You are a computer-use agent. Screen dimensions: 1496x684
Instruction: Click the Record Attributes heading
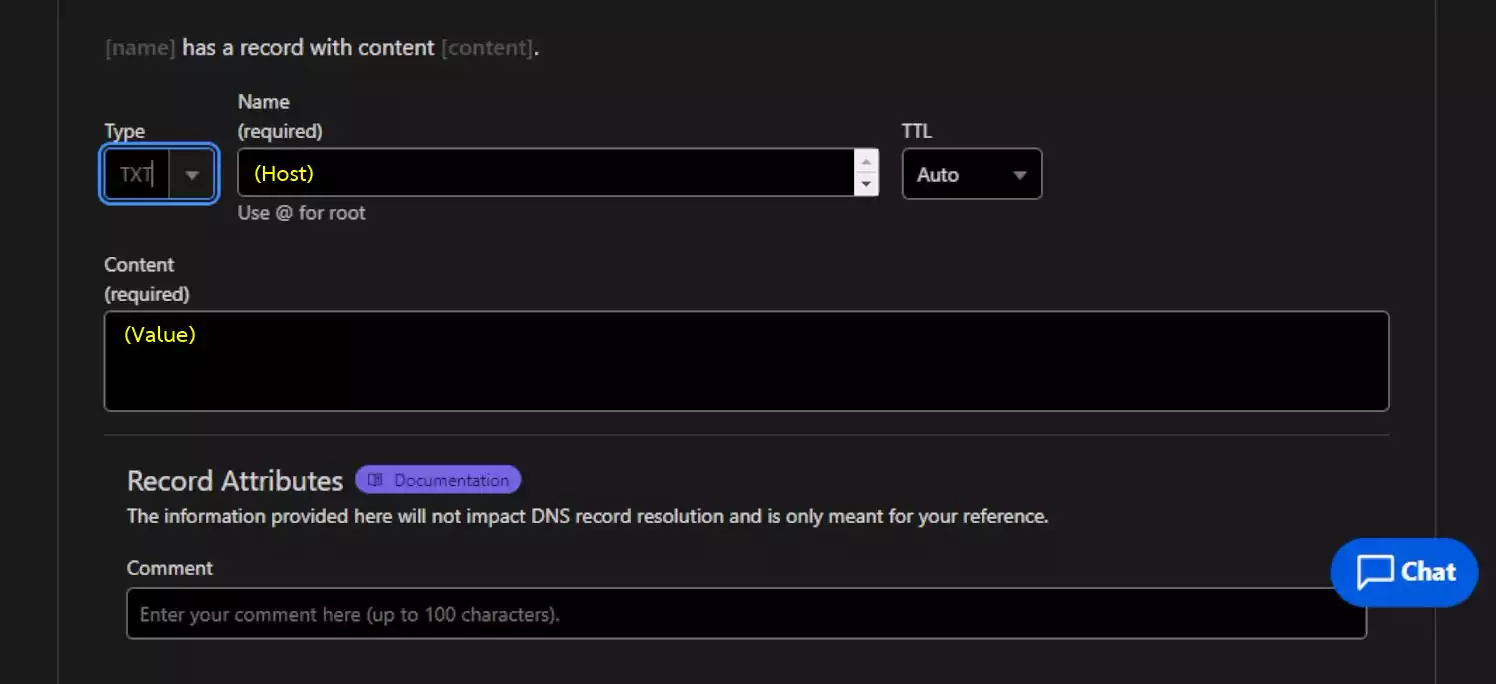[235, 481]
